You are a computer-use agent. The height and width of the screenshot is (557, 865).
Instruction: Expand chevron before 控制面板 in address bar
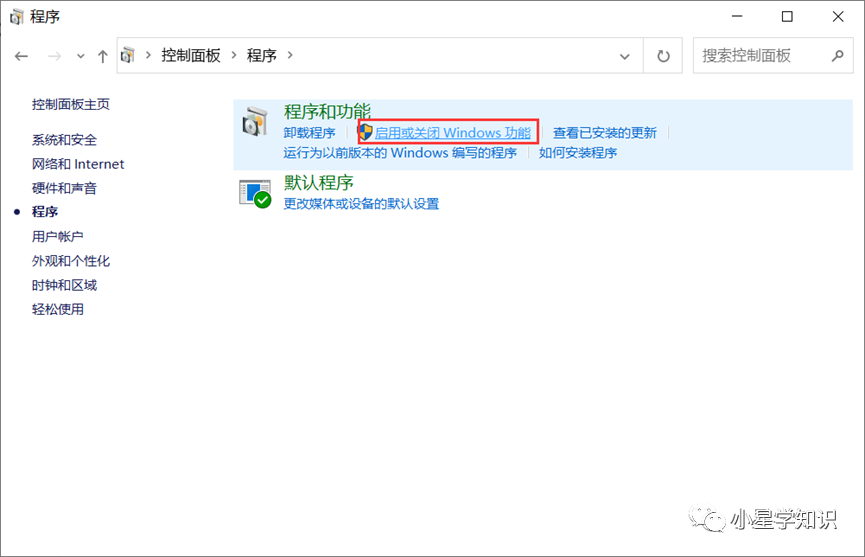click(x=148, y=55)
